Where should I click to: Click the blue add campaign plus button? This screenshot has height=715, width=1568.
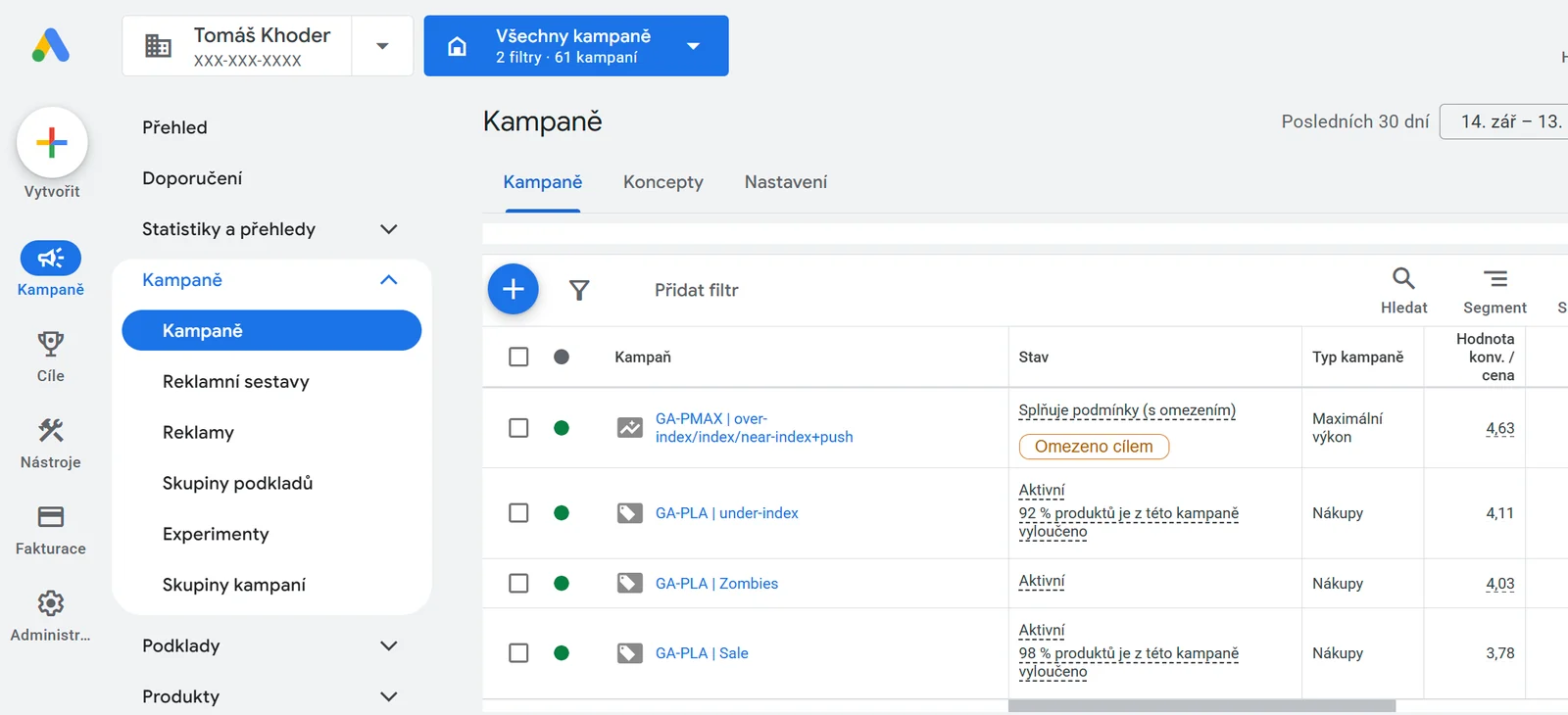pos(514,289)
